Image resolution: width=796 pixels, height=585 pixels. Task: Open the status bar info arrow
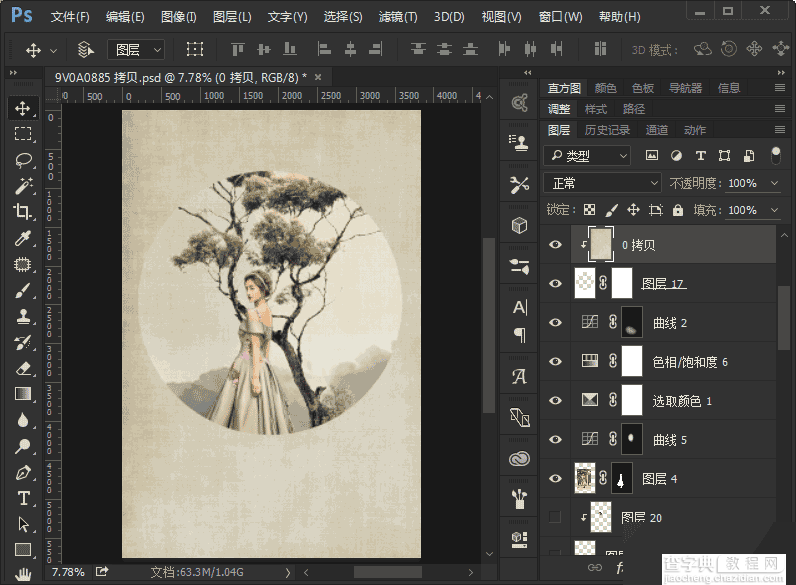(x=288, y=572)
